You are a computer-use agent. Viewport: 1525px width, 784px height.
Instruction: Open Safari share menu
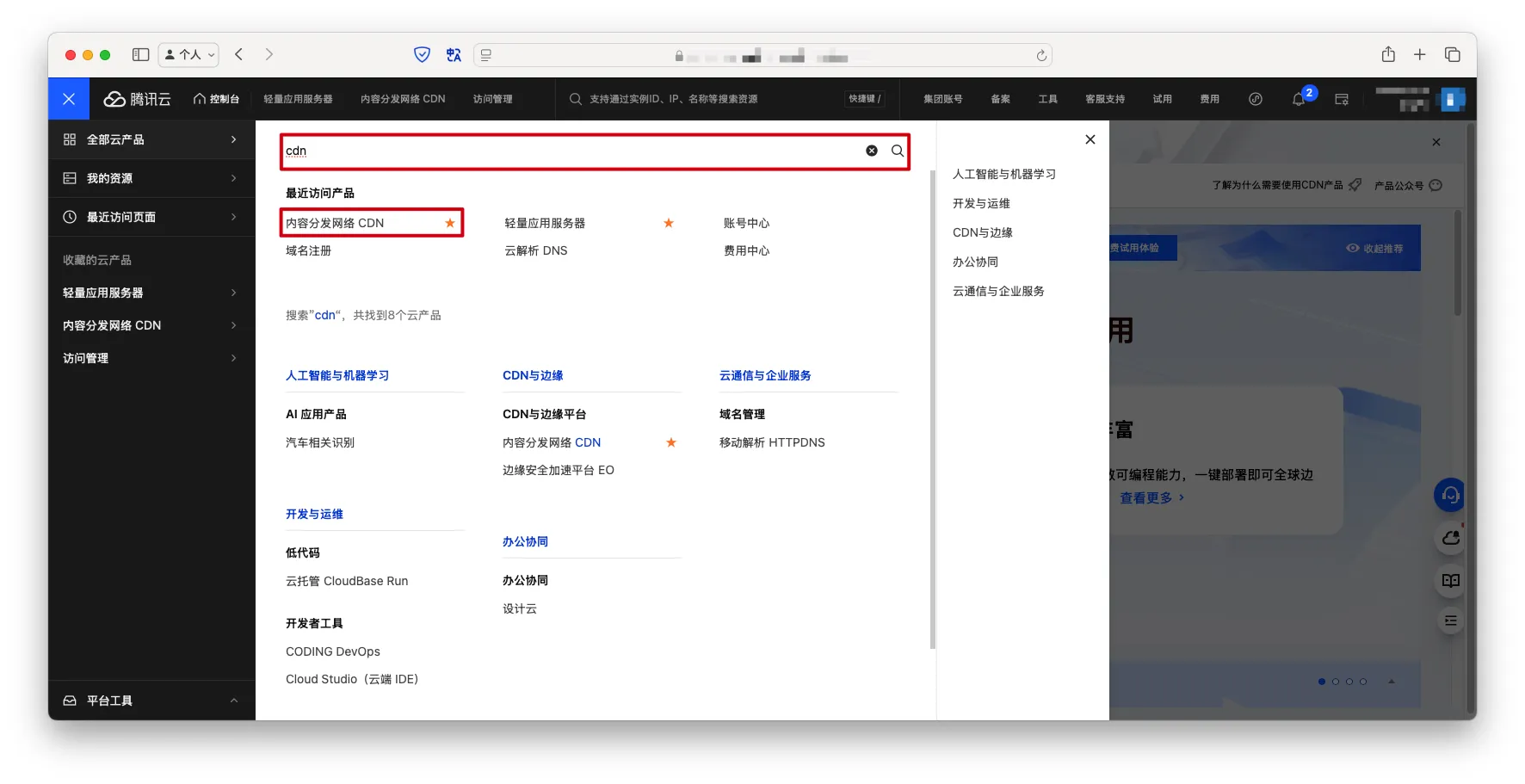(1388, 55)
